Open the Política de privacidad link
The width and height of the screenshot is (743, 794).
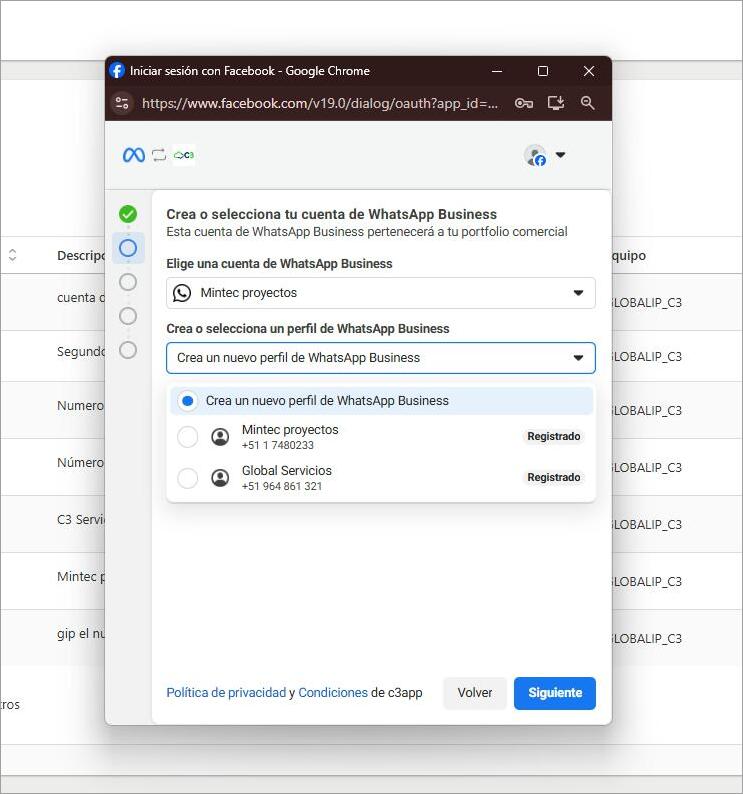(226, 693)
